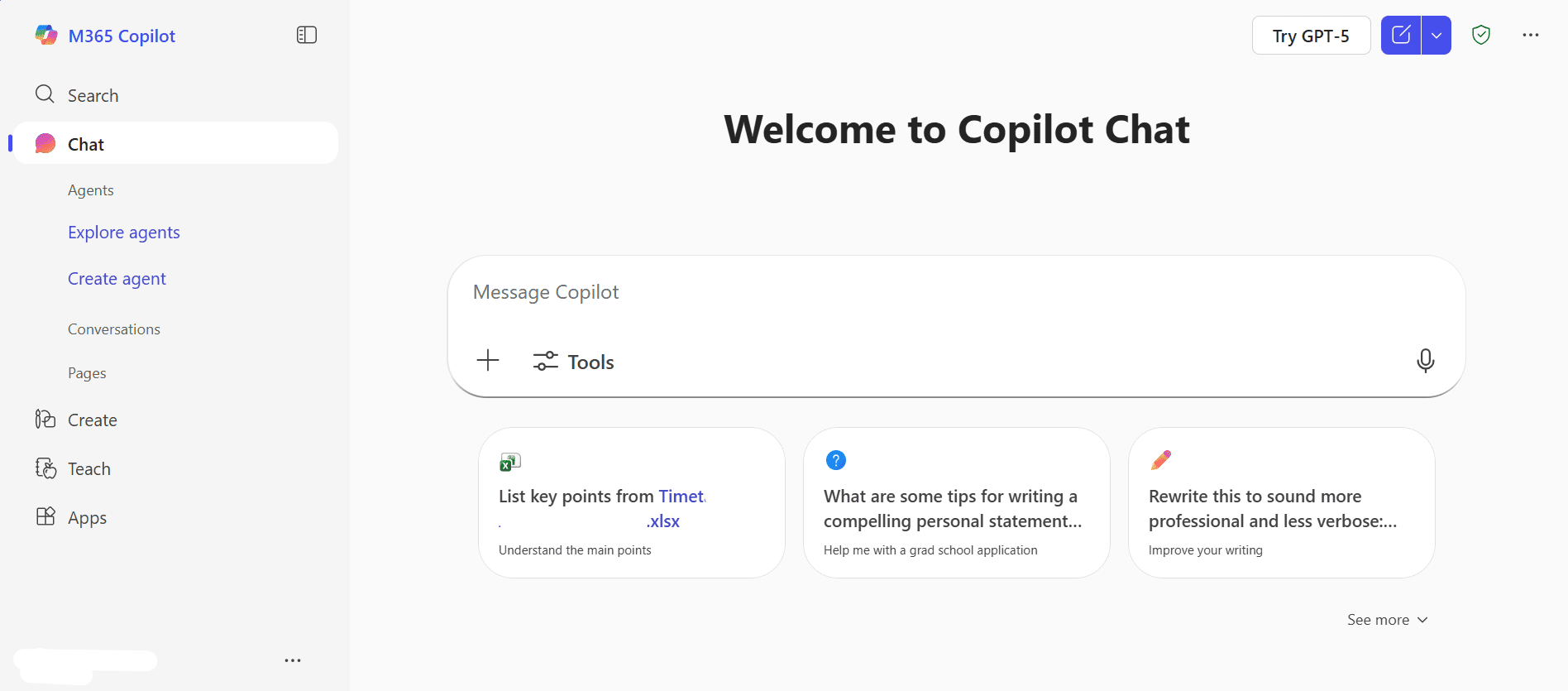Activate the microphone voice input
This screenshot has height=691, width=1568.
1425,361
